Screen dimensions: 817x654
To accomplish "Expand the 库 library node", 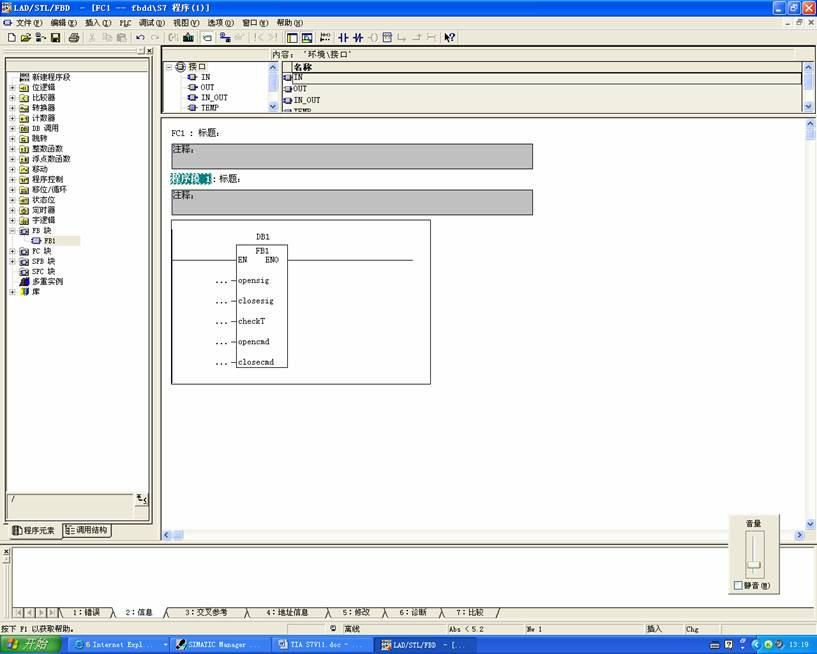I will tap(13, 292).
